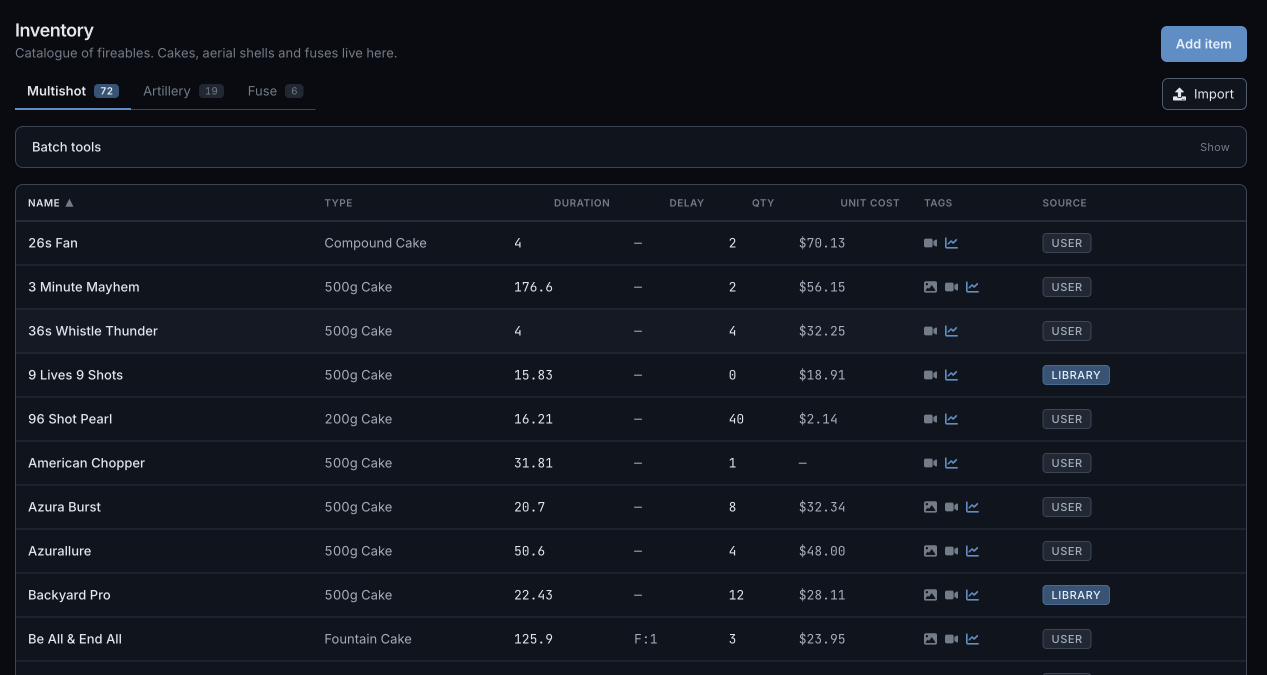Sort by Duration column header
Image resolution: width=1267 pixels, height=675 pixels.
tap(582, 203)
